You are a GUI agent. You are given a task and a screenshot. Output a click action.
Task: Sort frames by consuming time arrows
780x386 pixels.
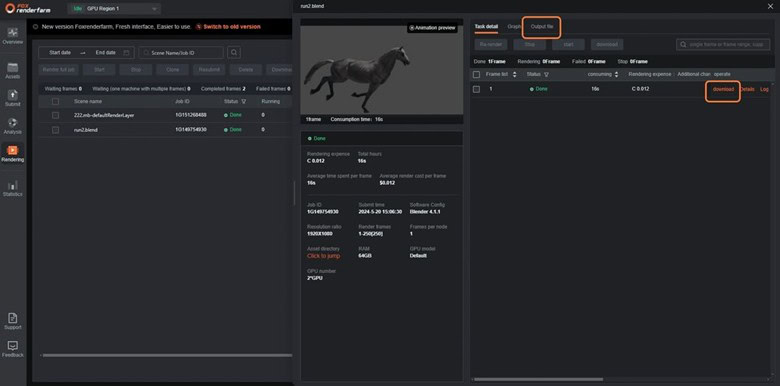coord(616,75)
